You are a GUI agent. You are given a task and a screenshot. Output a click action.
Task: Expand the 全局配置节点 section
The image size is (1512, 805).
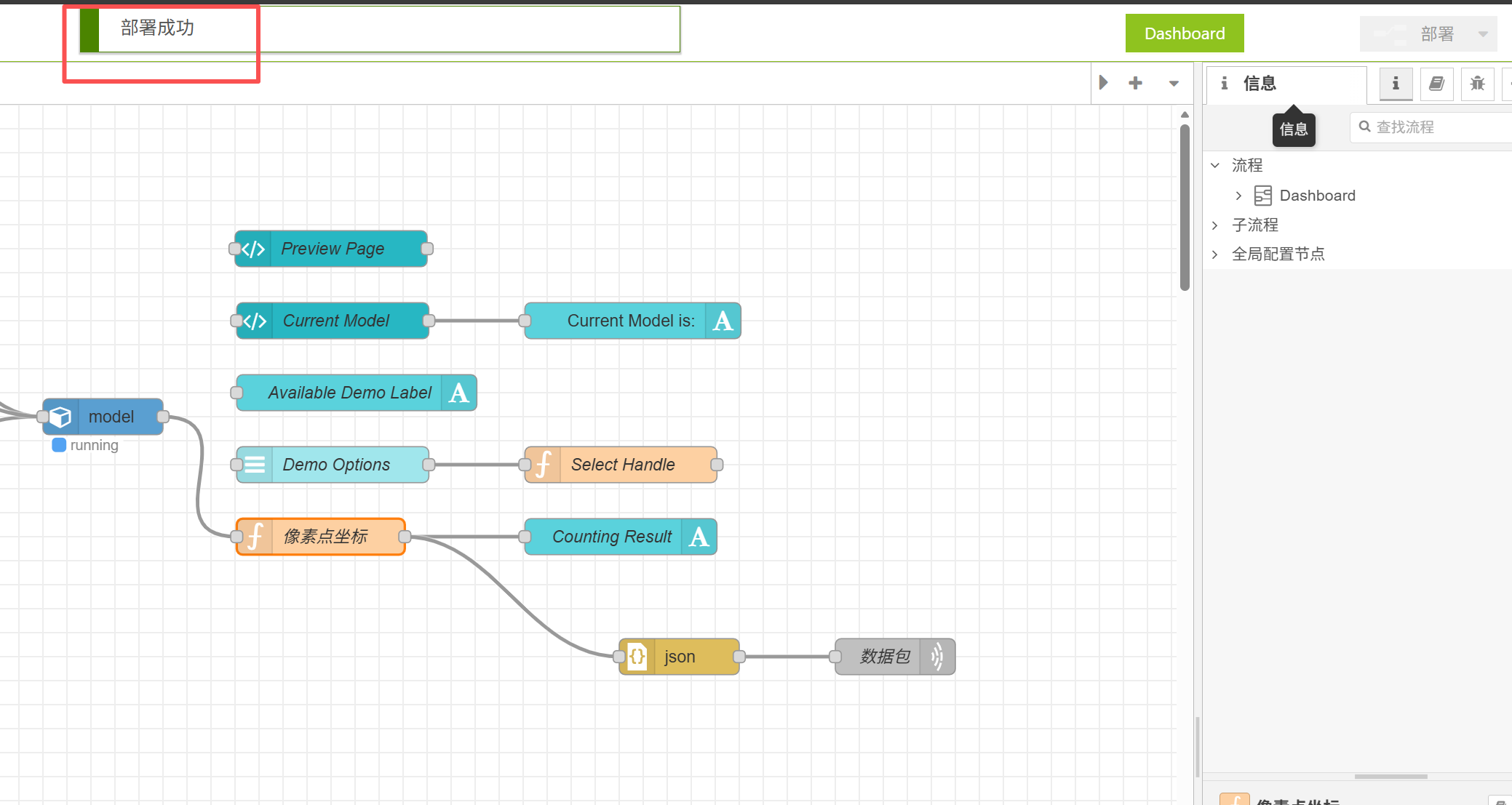[x=1215, y=255]
